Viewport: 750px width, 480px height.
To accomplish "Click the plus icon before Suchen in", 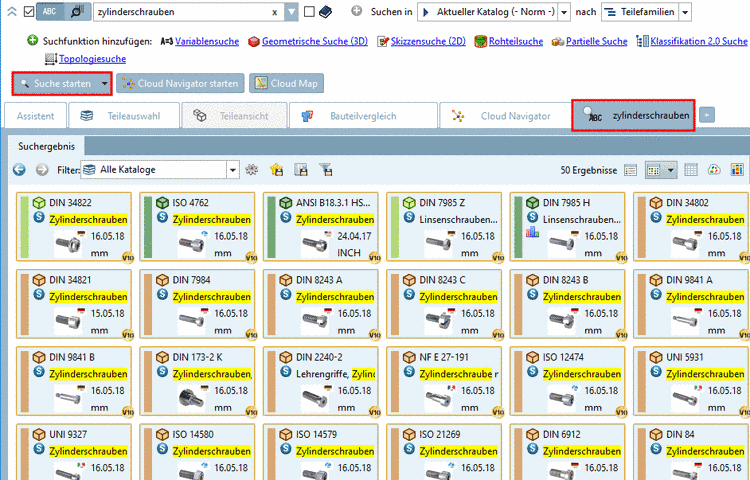I will [356, 11].
